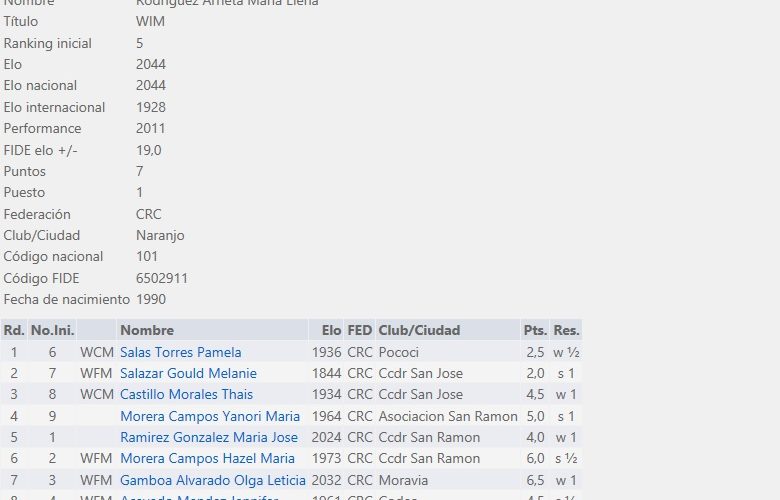Click the Club/Ciudad column header
This screenshot has height=500, width=780.
tap(419, 330)
